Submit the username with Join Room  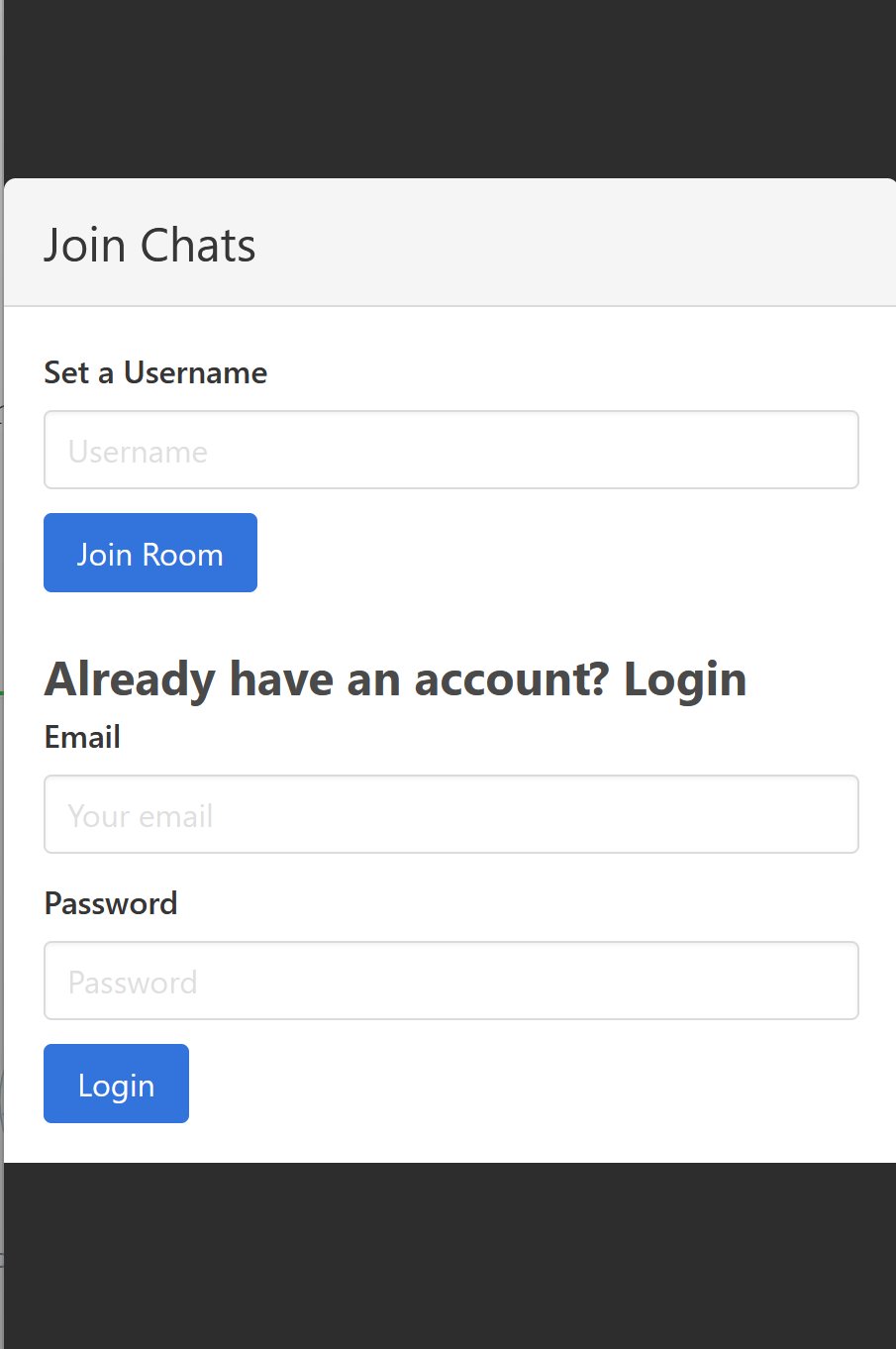click(150, 554)
